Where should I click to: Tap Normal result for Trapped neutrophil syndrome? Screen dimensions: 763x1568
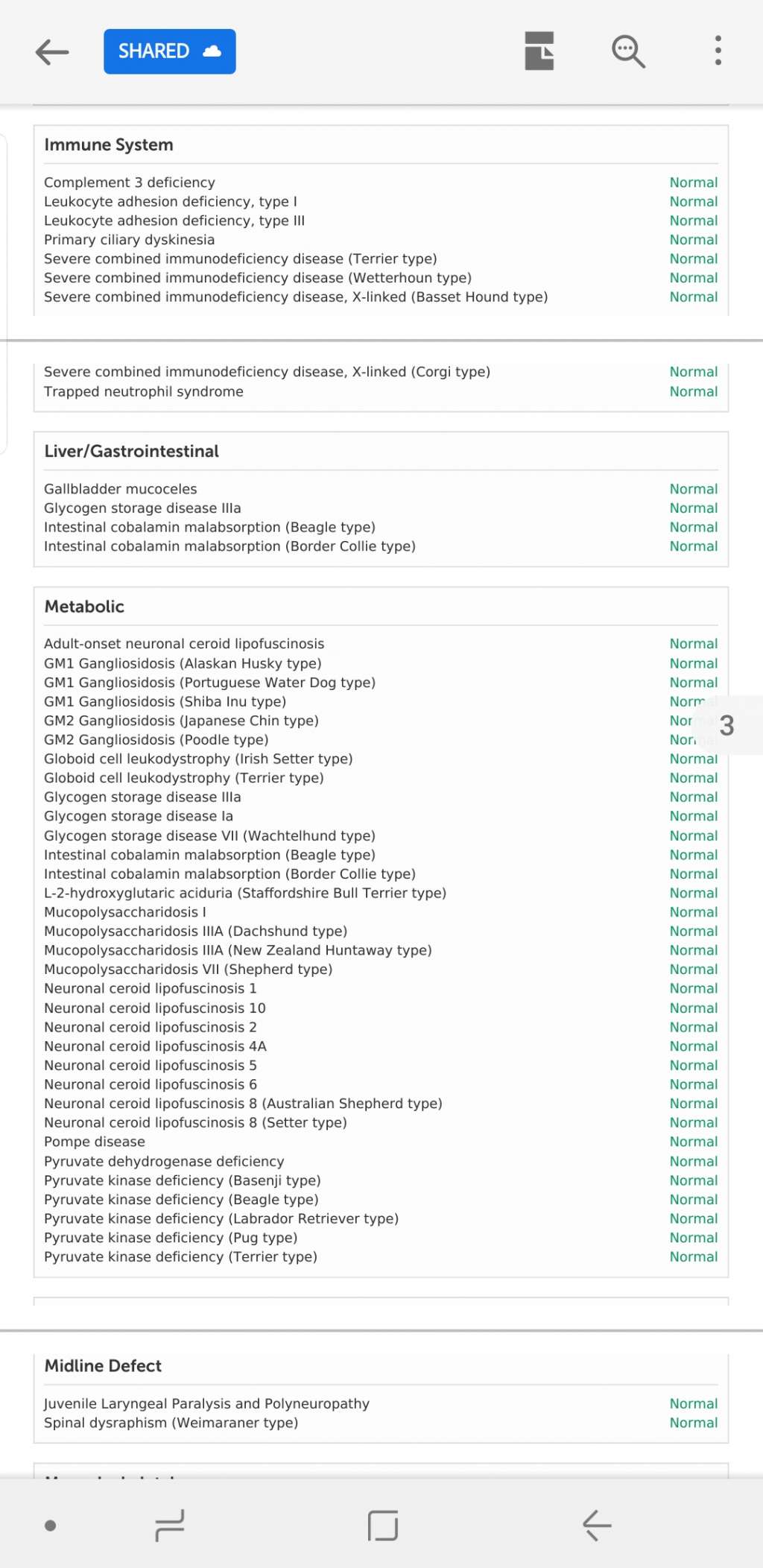point(693,392)
